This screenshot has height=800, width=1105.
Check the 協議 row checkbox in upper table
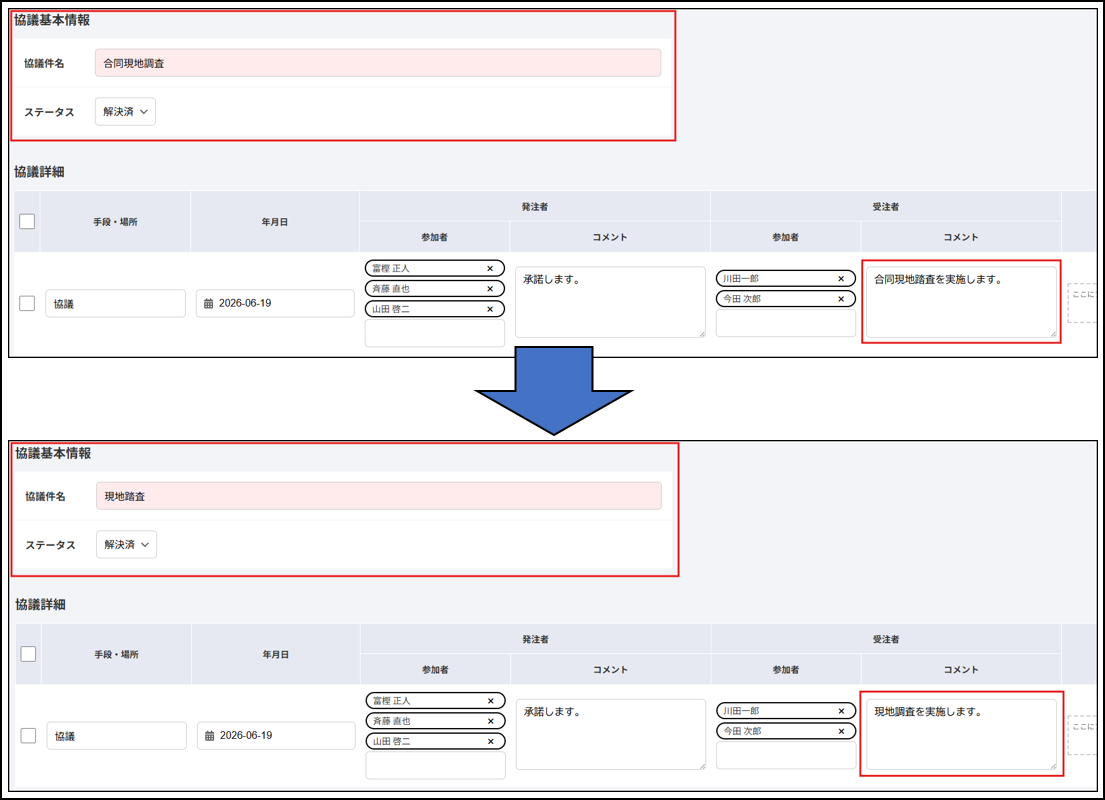point(27,303)
